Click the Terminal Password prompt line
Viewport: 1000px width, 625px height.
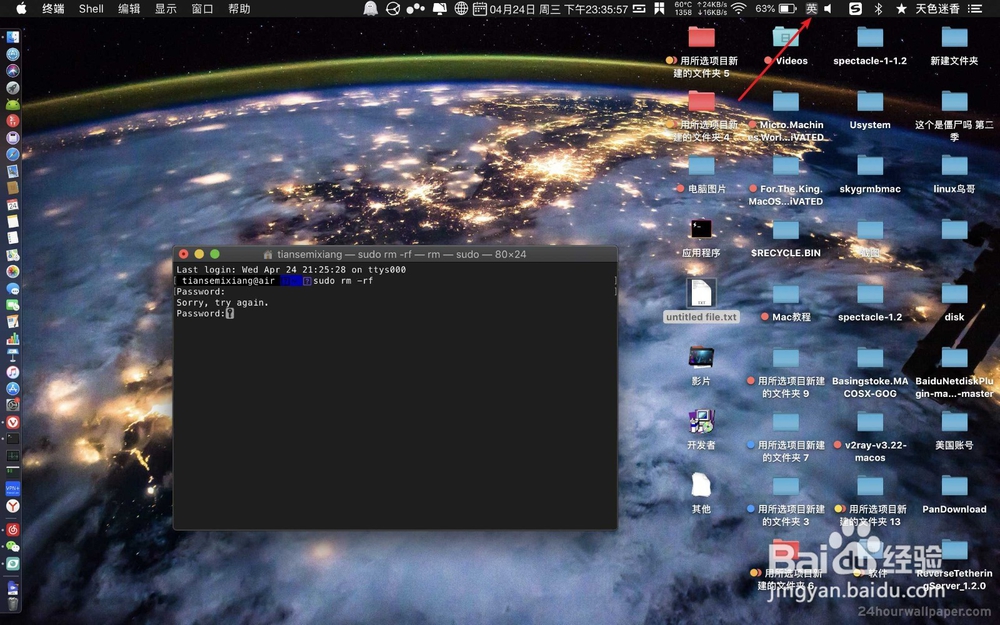(205, 314)
